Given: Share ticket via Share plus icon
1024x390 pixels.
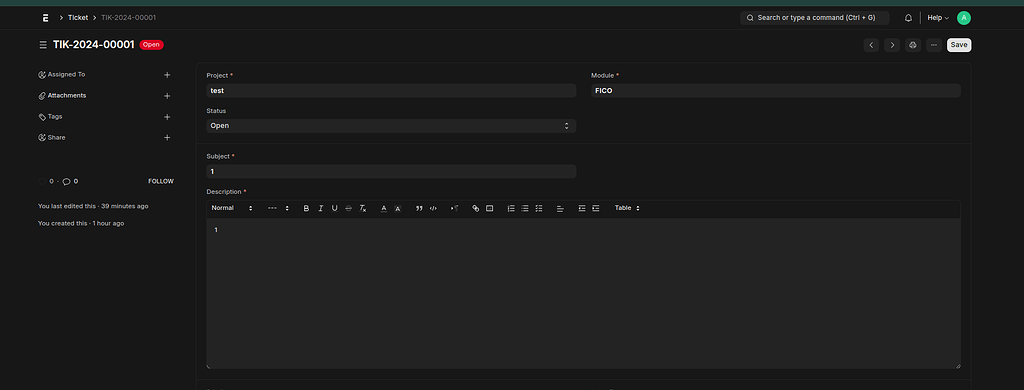Looking at the screenshot, I should pos(167,138).
